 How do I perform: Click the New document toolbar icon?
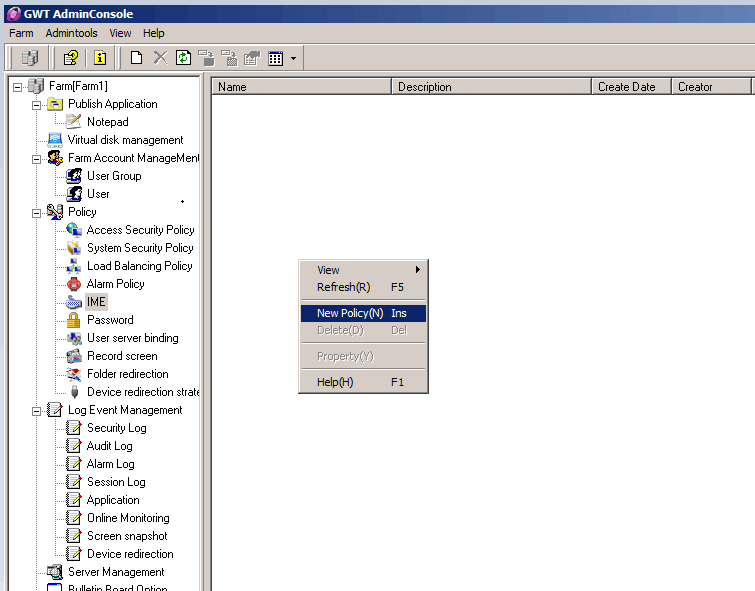[137, 58]
